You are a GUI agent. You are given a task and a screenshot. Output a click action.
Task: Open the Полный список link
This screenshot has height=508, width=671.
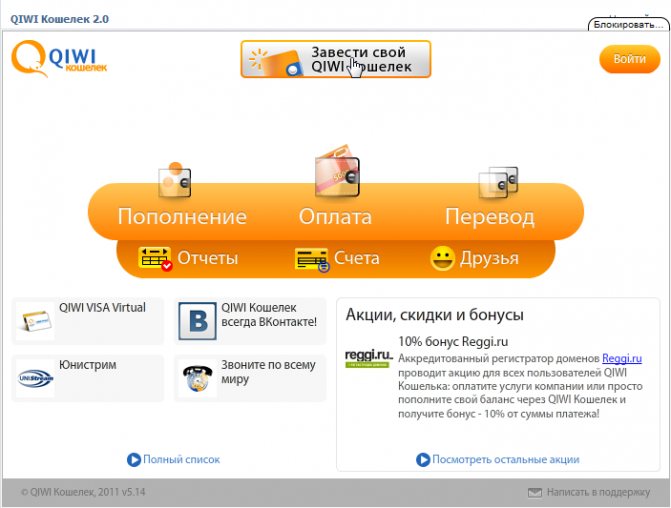point(181,459)
